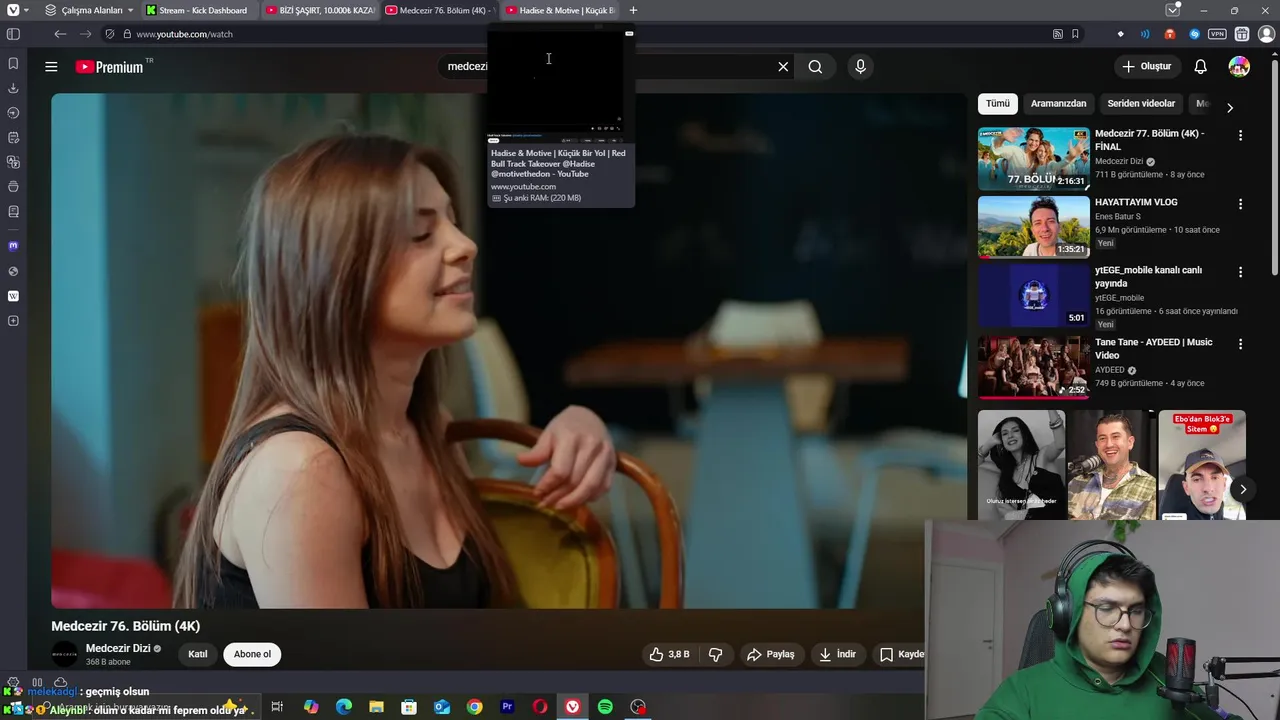Viewport: 1280px width, 720px height.
Task: Select the Medcezir 76. Bölüm browser tab
Action: click(440, 10)
